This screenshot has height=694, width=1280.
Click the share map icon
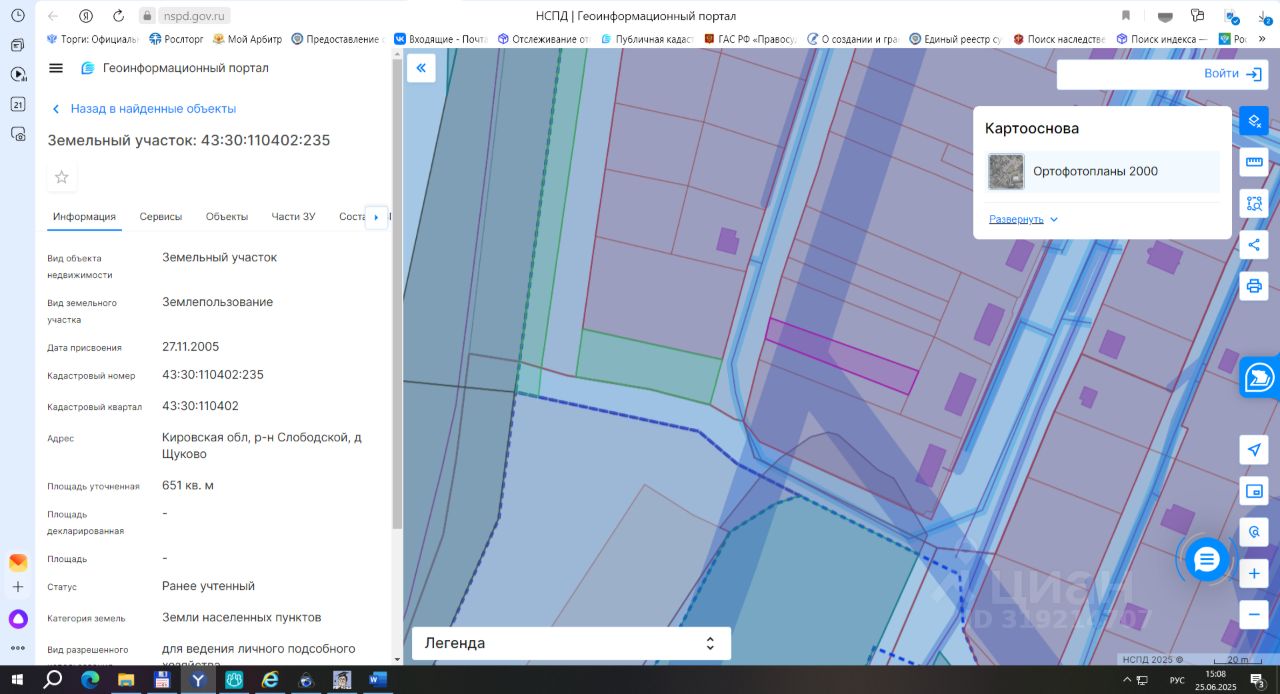pyautogui.click(x=1254, y=245)
